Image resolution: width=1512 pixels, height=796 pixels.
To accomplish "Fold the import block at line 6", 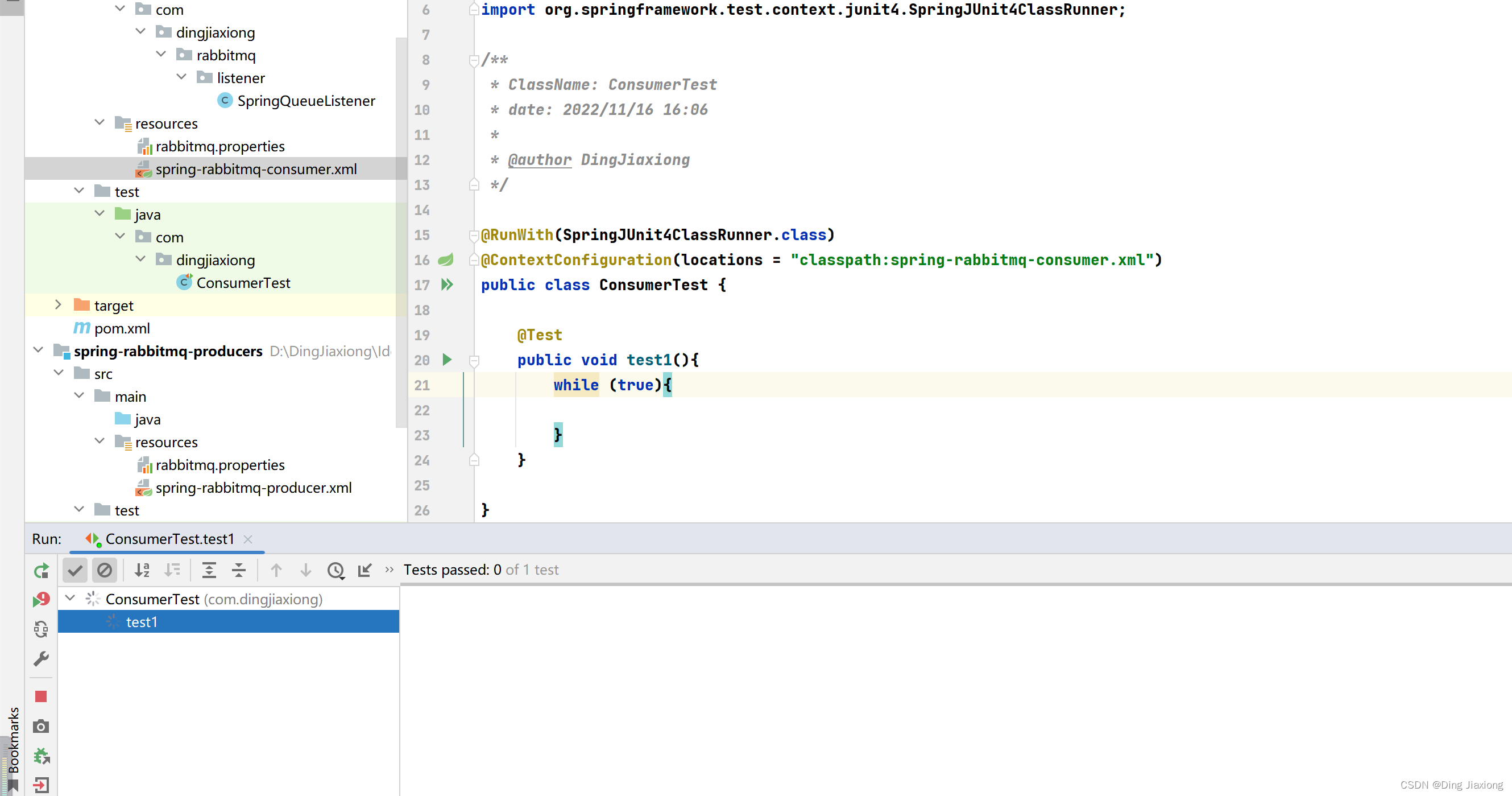I will 474,10.
